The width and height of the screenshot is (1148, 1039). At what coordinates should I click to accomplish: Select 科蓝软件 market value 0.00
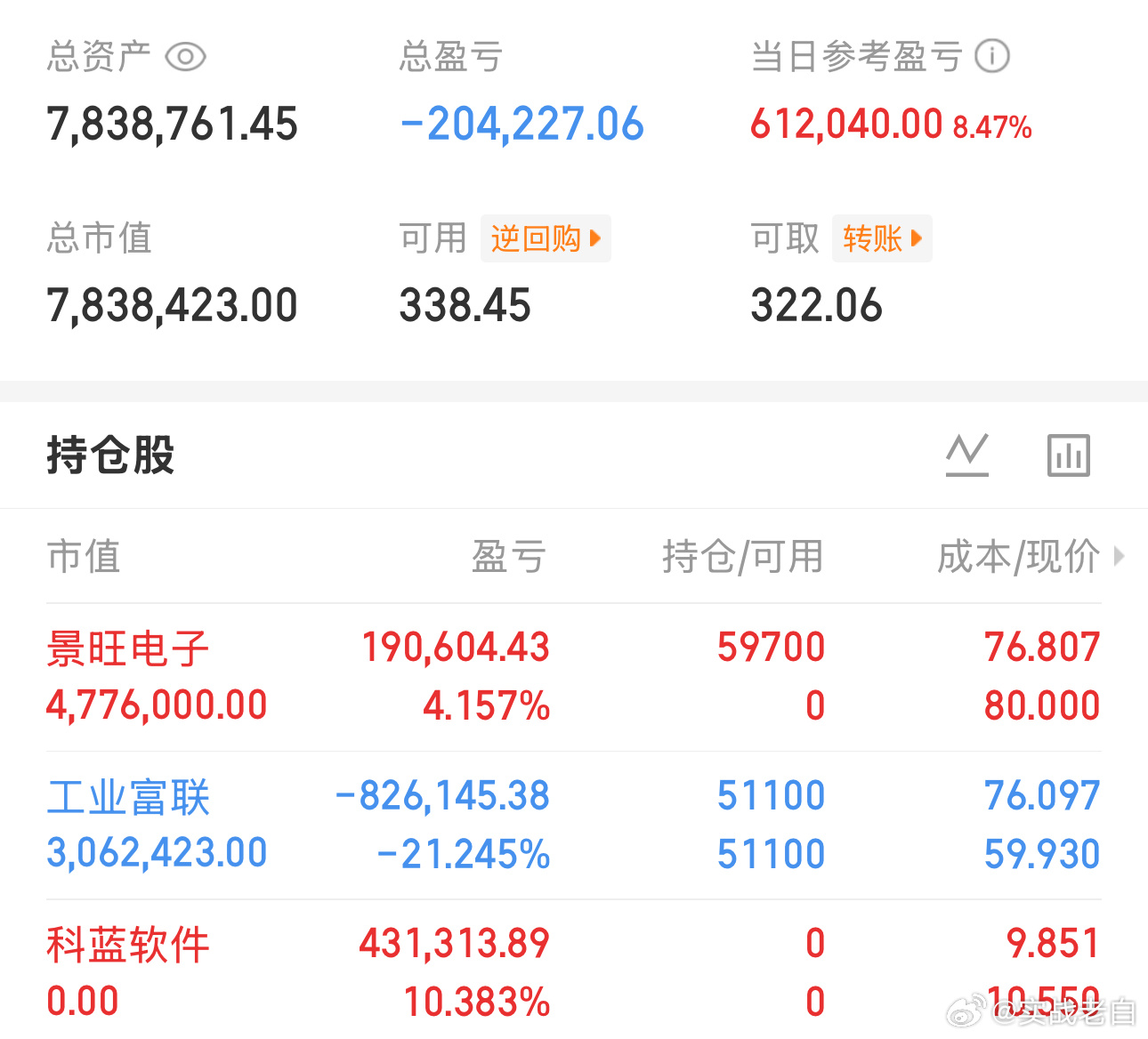[x=82, y=1002]
